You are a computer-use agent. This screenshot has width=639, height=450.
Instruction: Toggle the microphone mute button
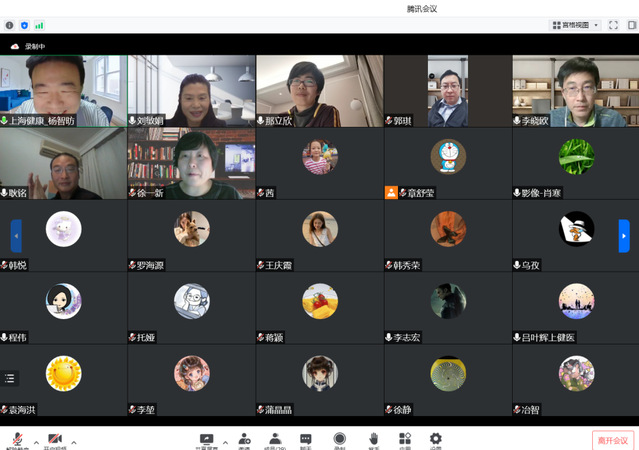tap(17, 440)
